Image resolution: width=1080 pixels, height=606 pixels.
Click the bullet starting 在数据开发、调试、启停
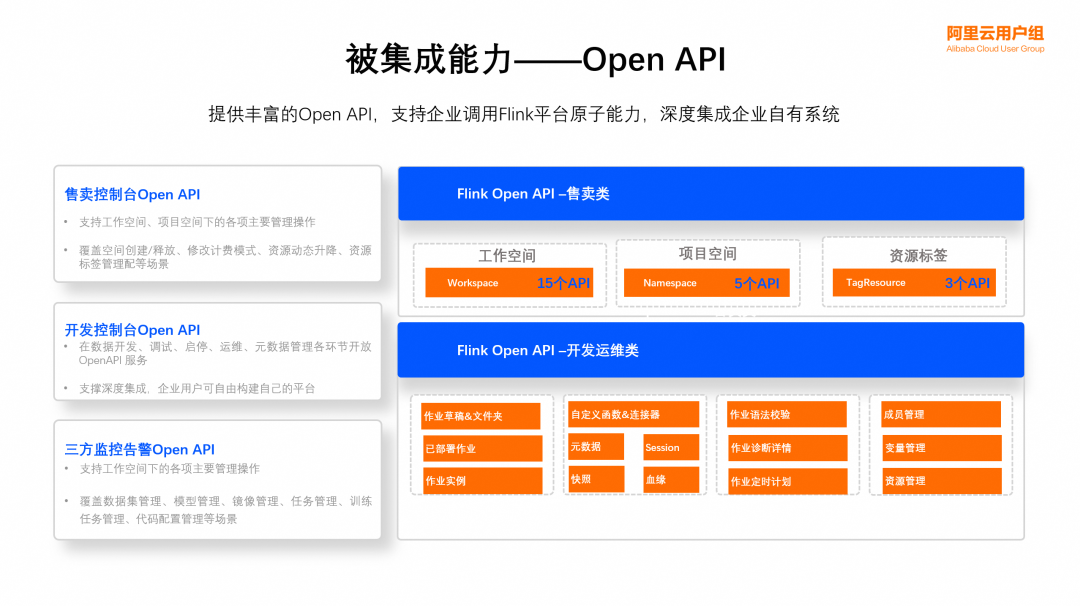(x=225, y=353)
